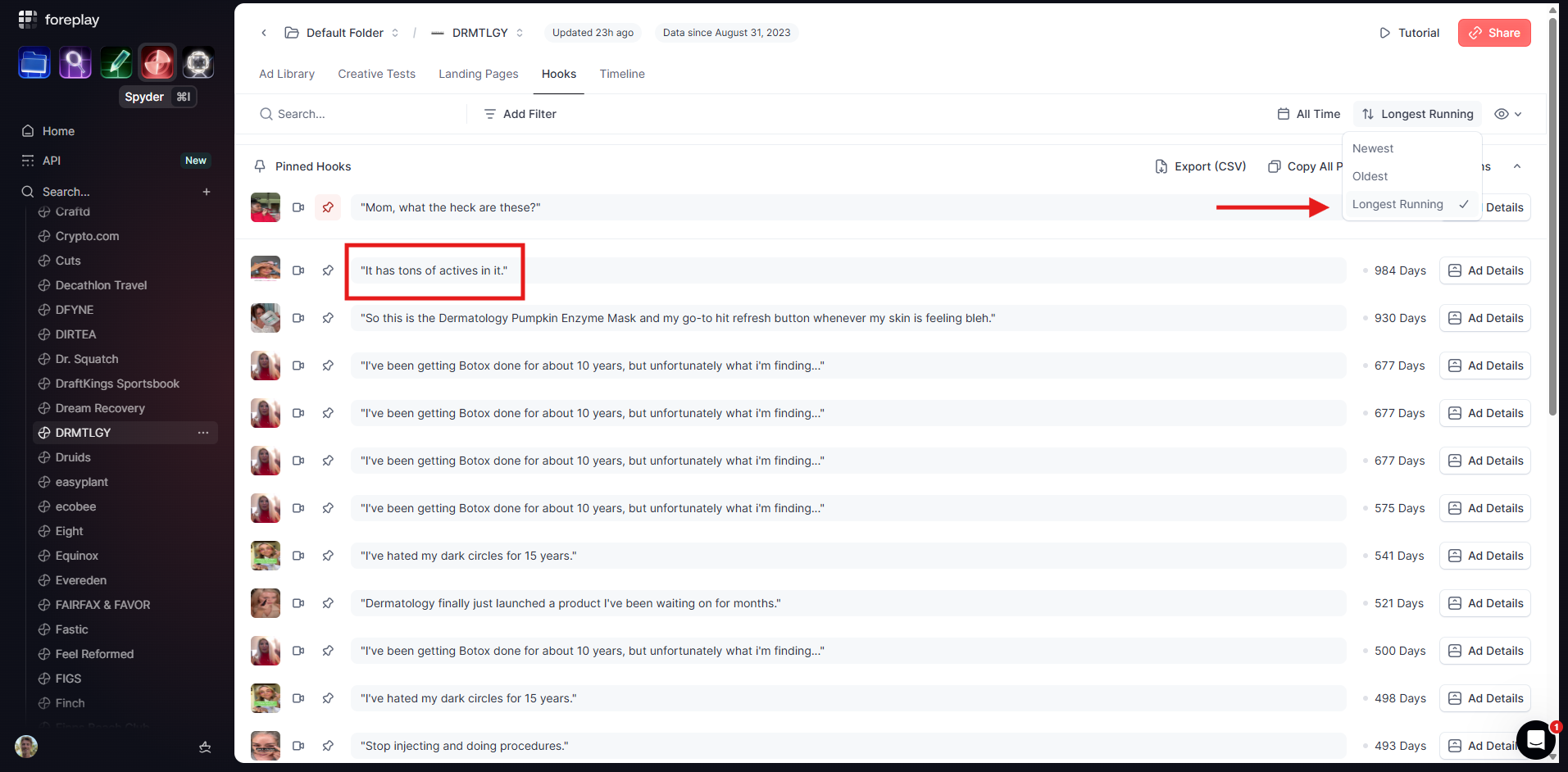Open All Time date range picker

tap(1309, 114)
